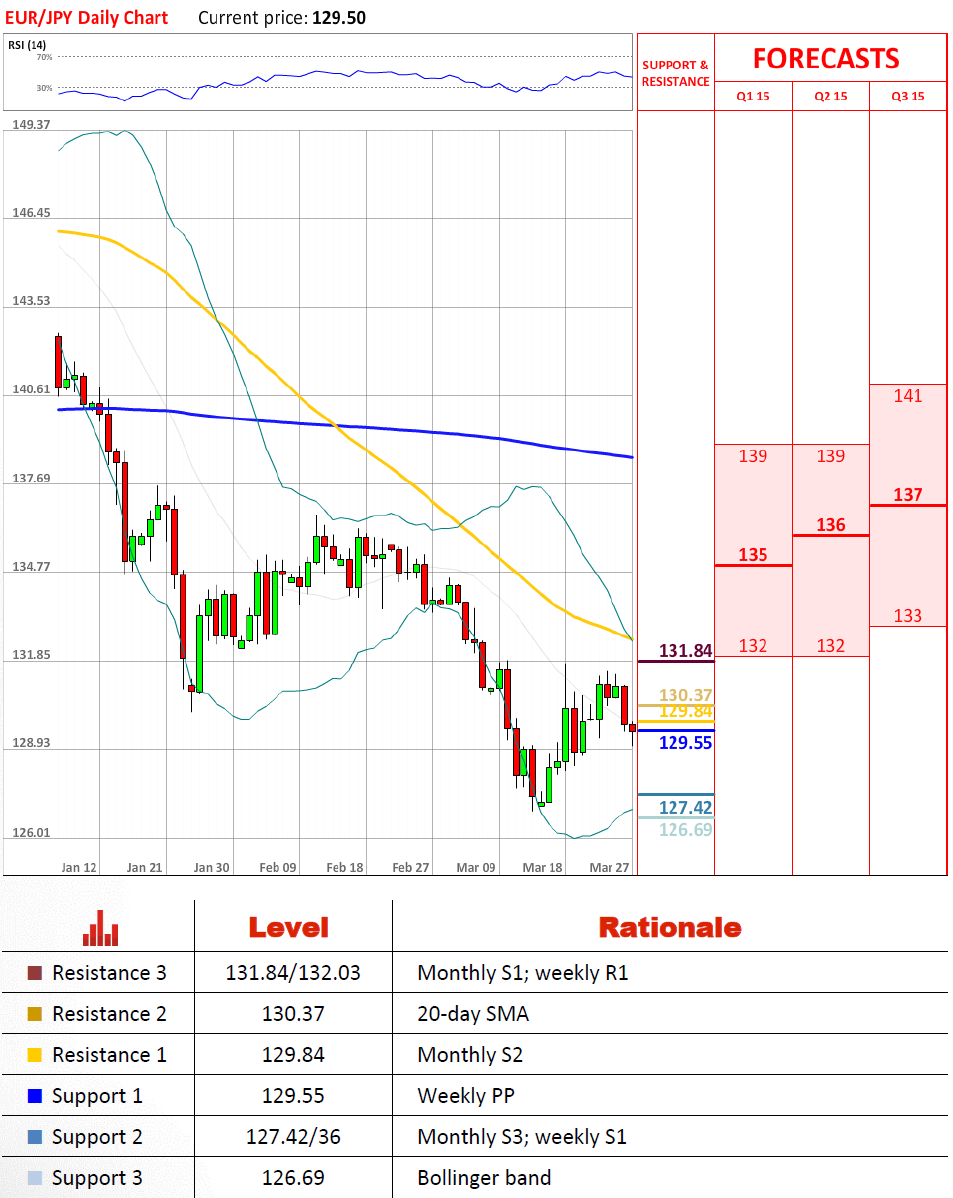
Task: Click the rationale Monthly S3; weekly S1
Action: click(x=522, y=1137)
